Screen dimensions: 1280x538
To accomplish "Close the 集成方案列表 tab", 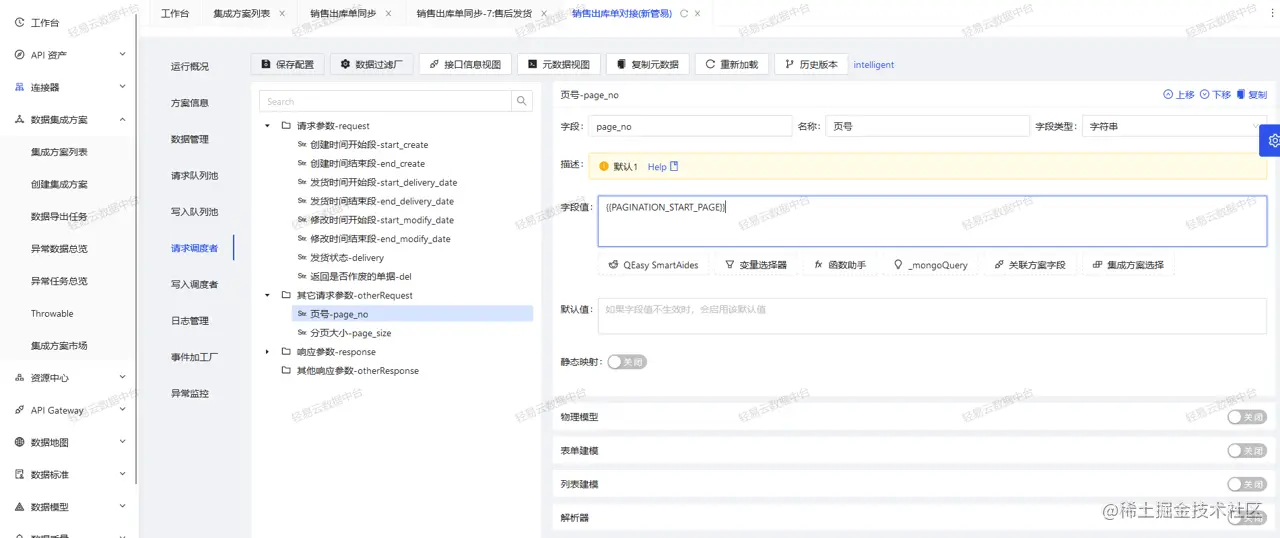I will click(x=282, y=13).
